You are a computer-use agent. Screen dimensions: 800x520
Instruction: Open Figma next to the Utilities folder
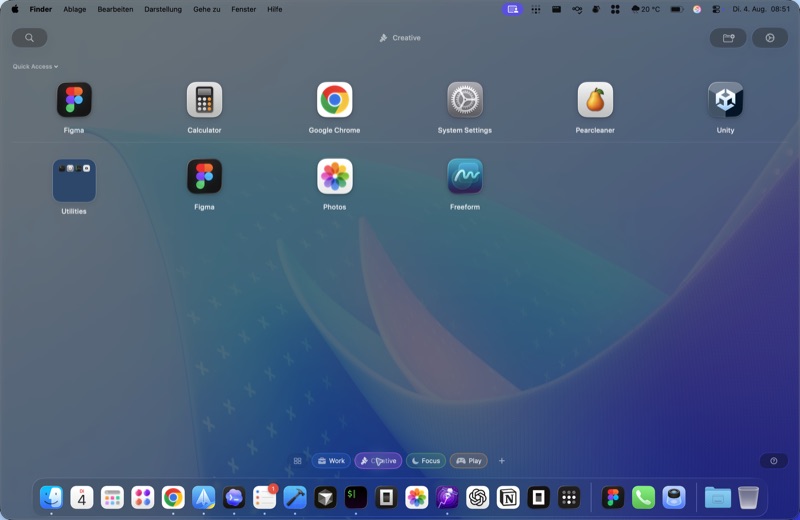[204, 177]
